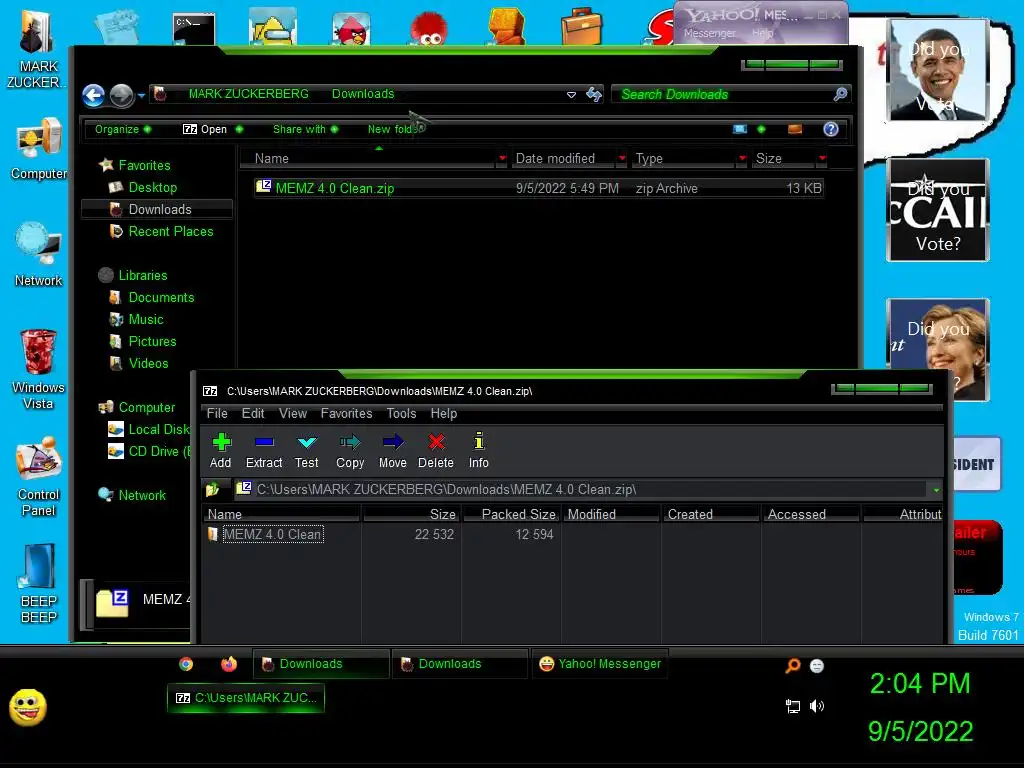Open the Date modified column filter arrow
The height and width of the screenshot is (768, 1024).
[622, 158]
